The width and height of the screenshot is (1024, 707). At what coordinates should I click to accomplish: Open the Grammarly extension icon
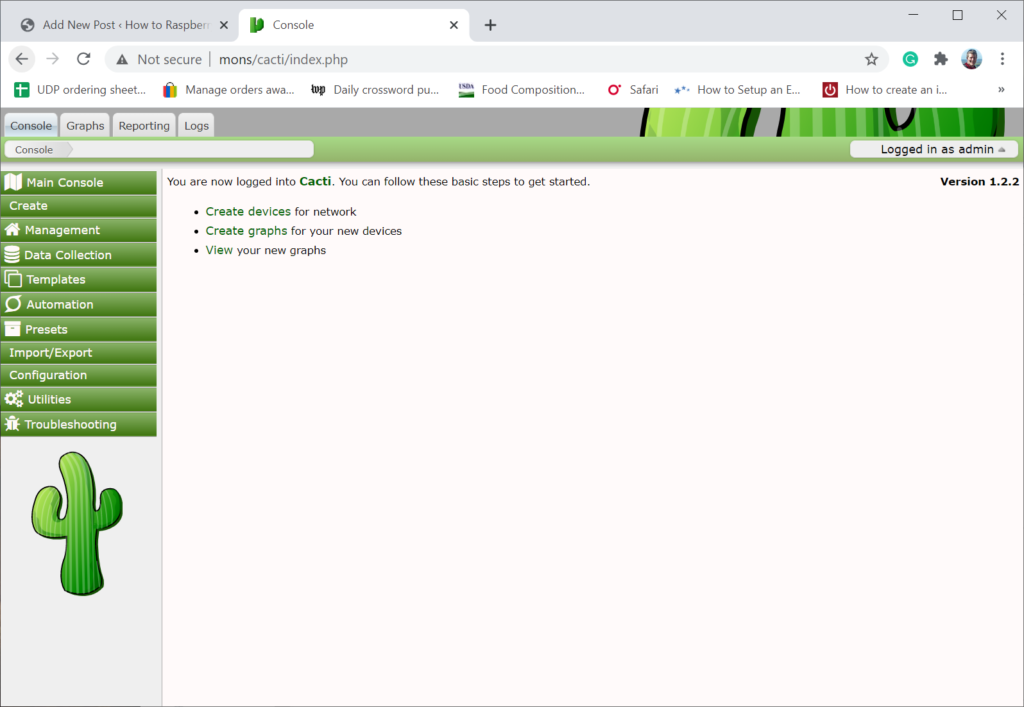point(910,59)
